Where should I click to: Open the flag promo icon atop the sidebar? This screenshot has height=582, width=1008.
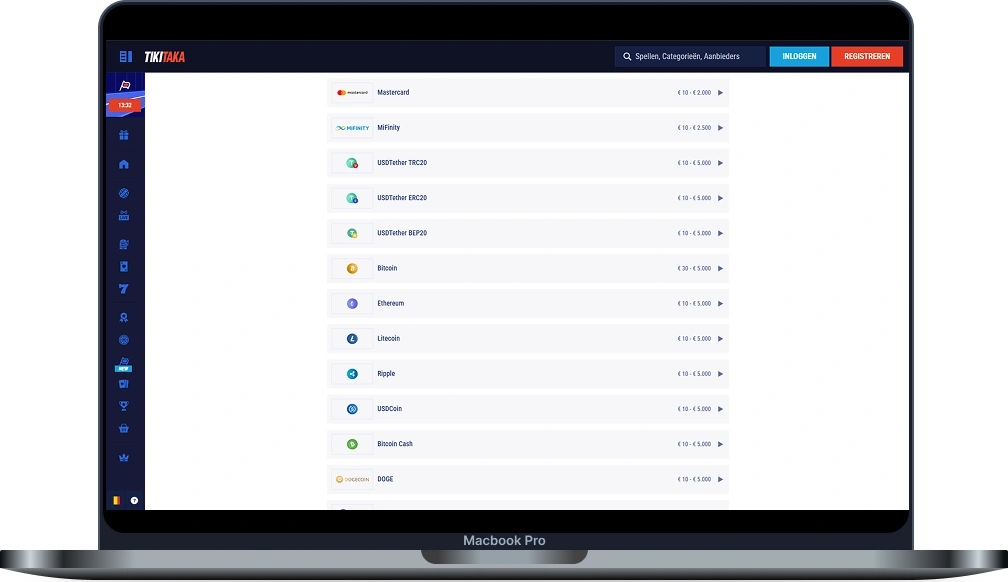pyautogui.click(x=125, y=86)
